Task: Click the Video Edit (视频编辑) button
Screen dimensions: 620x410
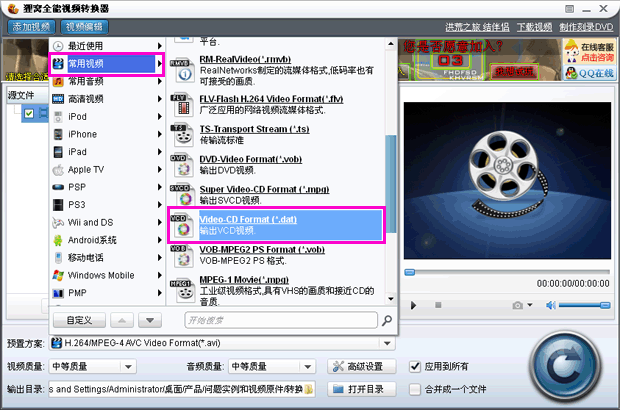Action: click(84, 27)
